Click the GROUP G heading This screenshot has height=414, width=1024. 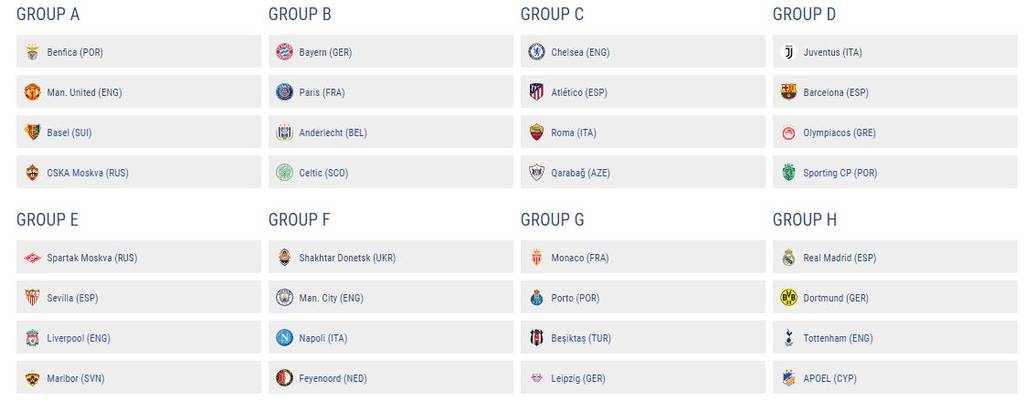coord(552,220)
